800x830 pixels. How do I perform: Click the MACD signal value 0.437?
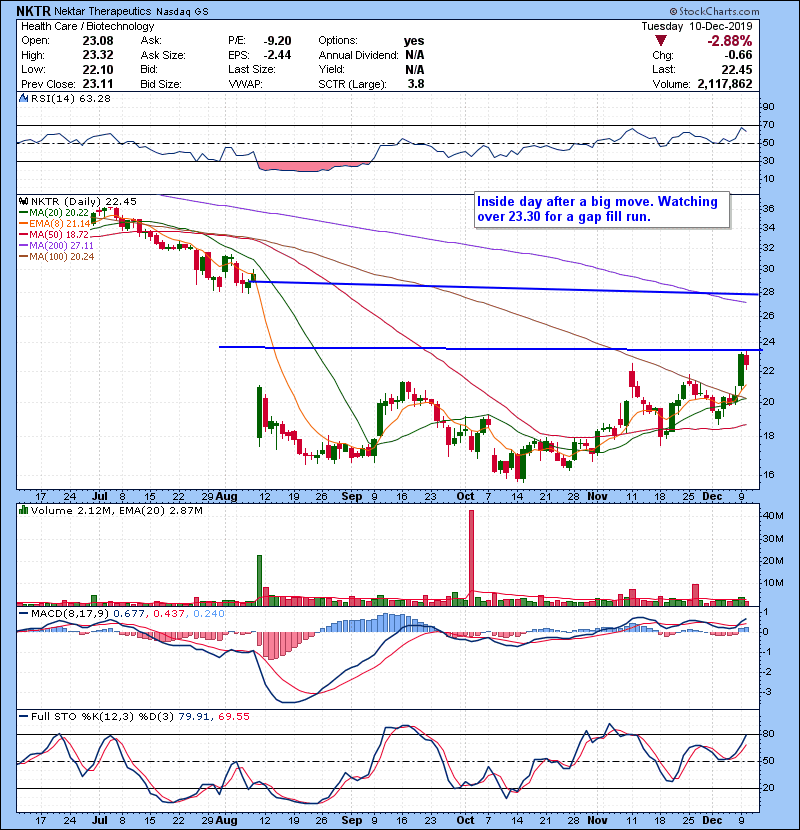169,614
